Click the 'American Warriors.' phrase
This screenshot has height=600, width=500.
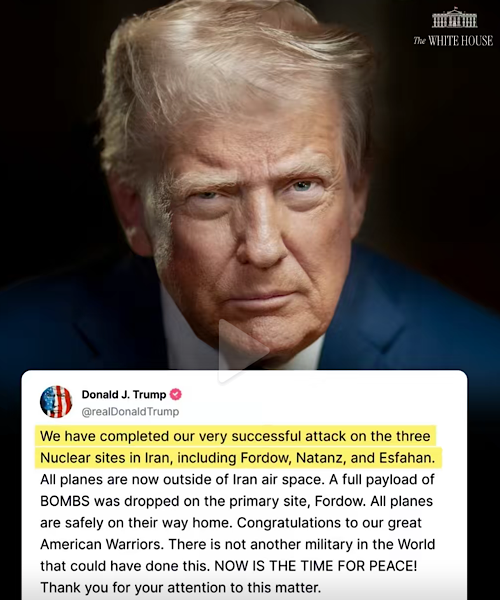pyautogui.click(x=102, y=544)
